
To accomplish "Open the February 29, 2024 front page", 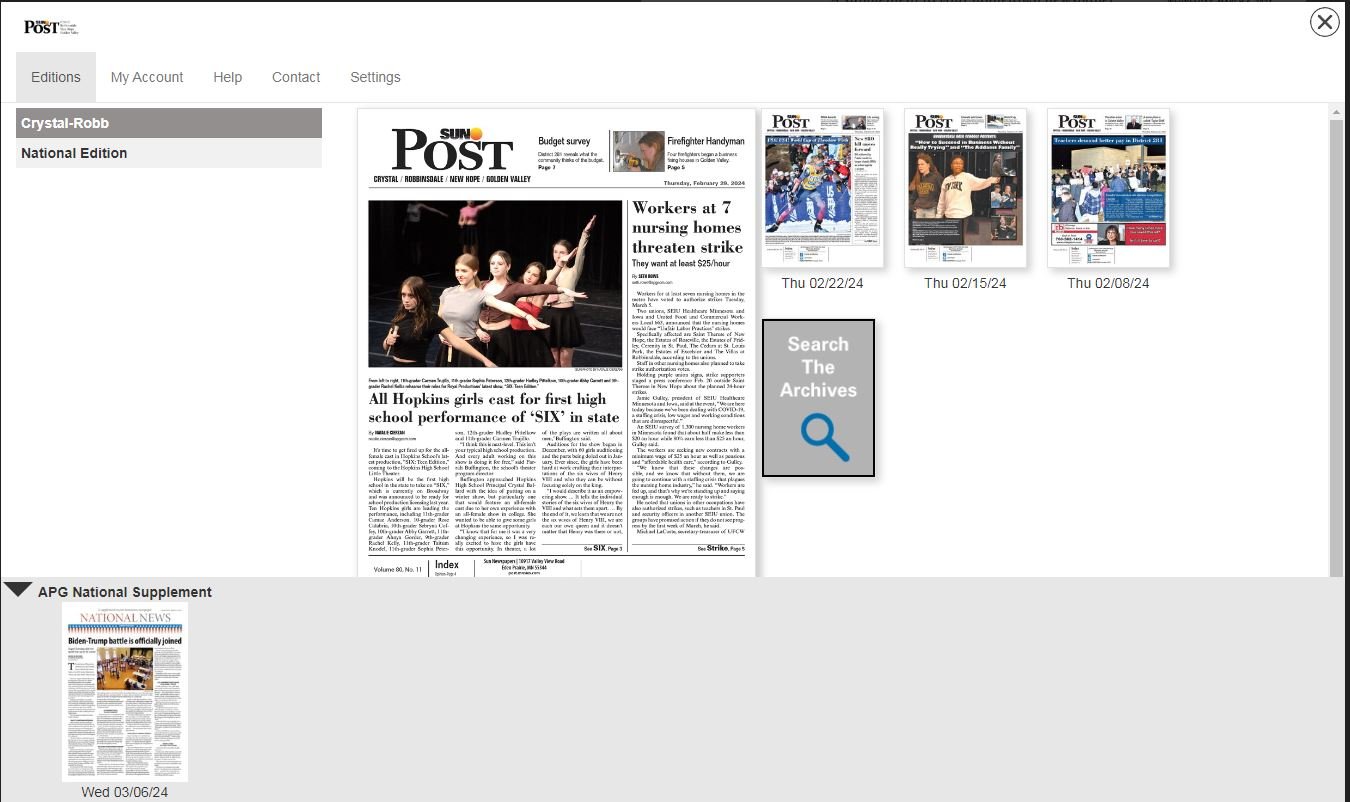I will [x=556, y=342].
